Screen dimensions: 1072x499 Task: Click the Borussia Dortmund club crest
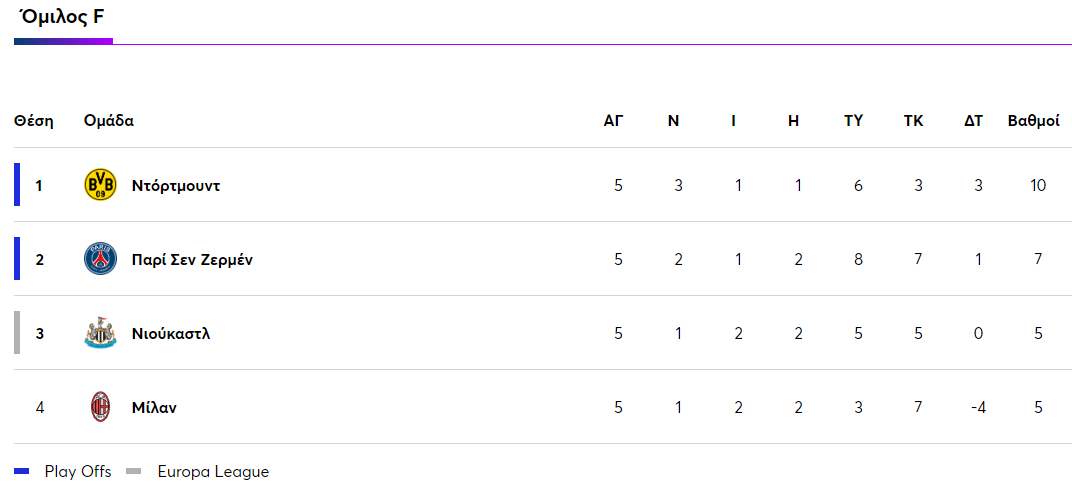tap(100, 185)
